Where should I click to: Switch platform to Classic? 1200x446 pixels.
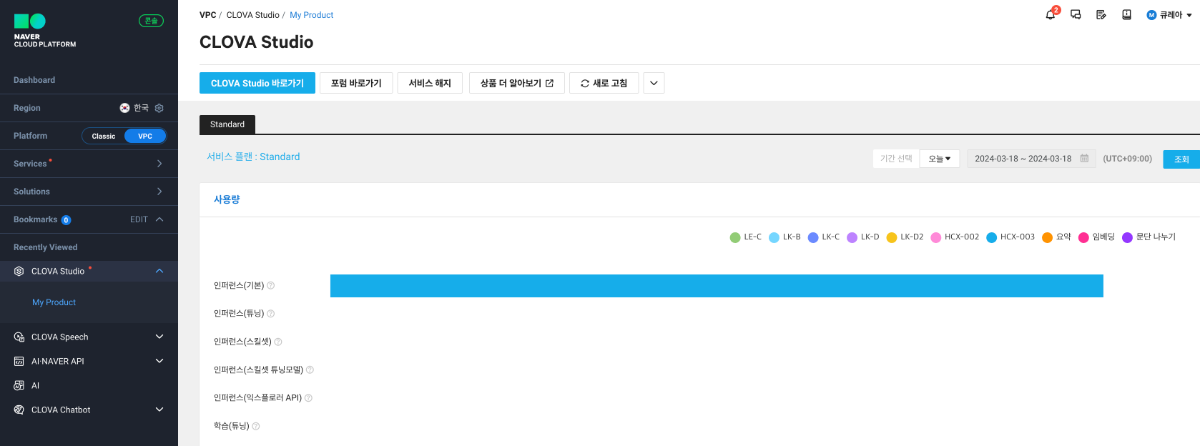pyautogui.click(x=104, y=136)
